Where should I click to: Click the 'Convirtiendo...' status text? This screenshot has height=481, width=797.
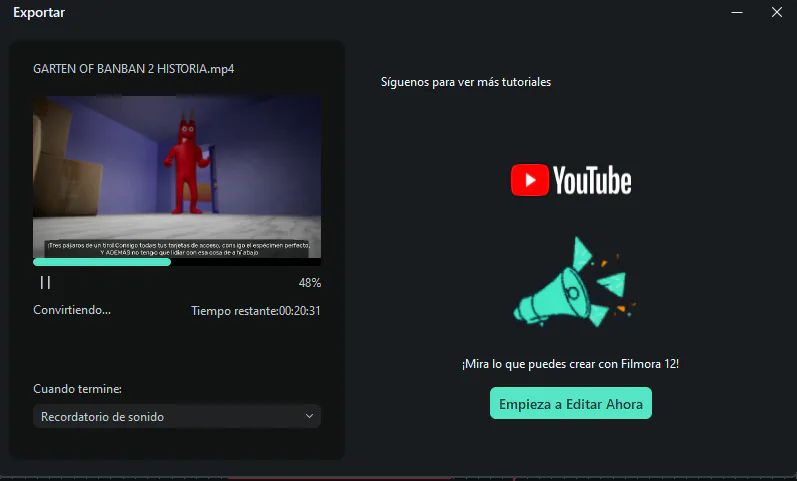point(72,310)
